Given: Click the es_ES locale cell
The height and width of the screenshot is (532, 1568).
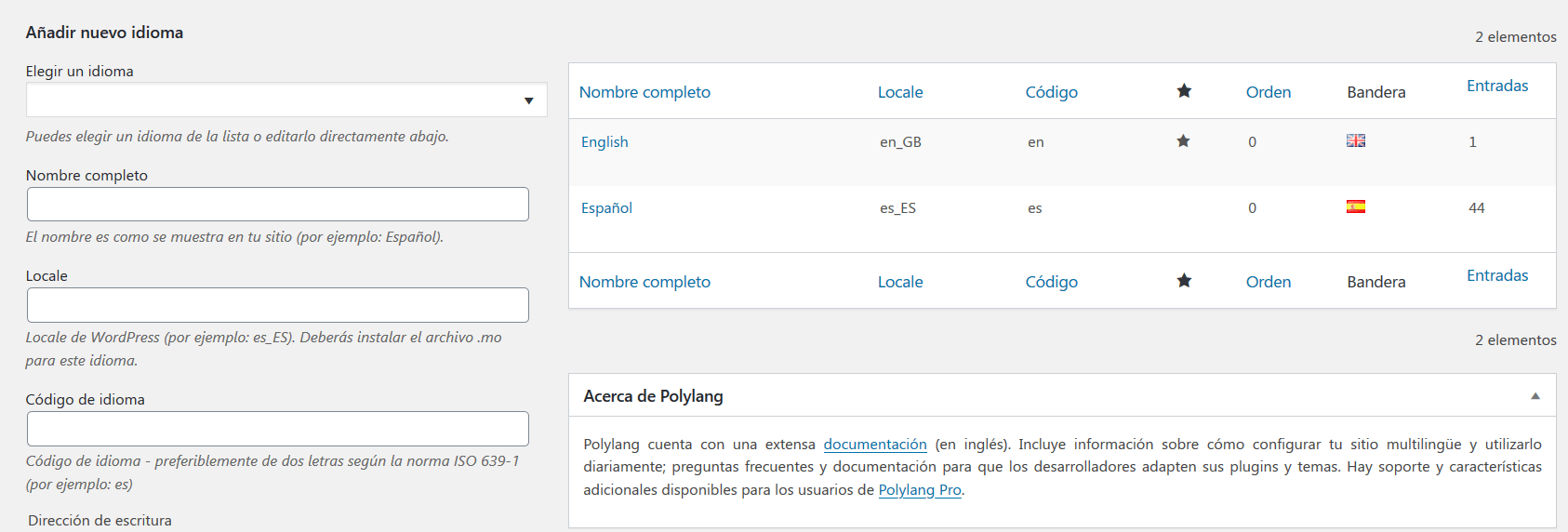Looking at the screenshot, I should (x=897, y=207).
